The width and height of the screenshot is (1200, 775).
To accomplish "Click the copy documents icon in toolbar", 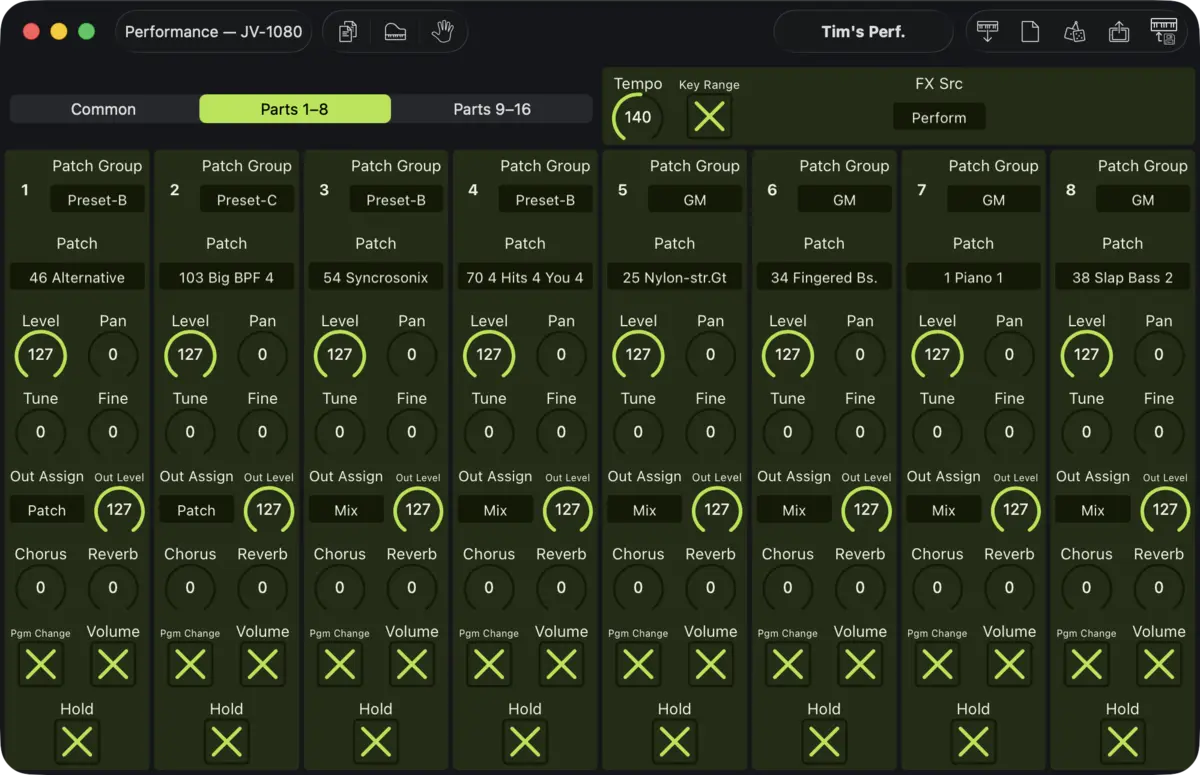I will (348, 32).
